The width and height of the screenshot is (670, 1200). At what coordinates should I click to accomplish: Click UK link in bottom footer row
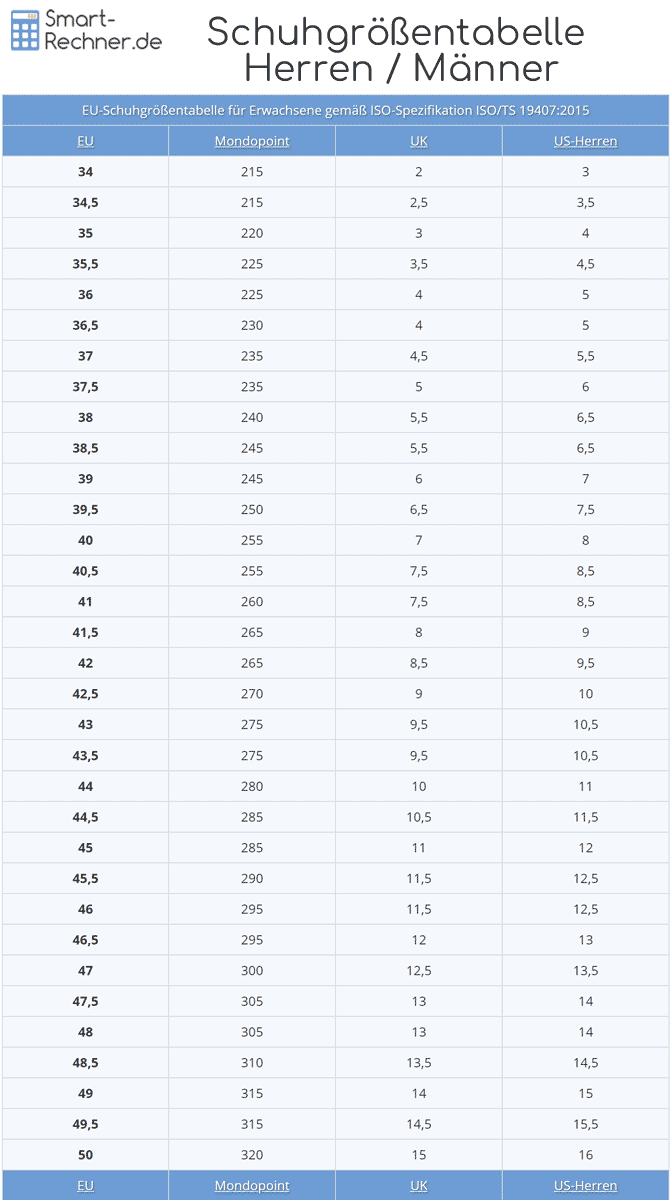click(x=419, y=1185)
